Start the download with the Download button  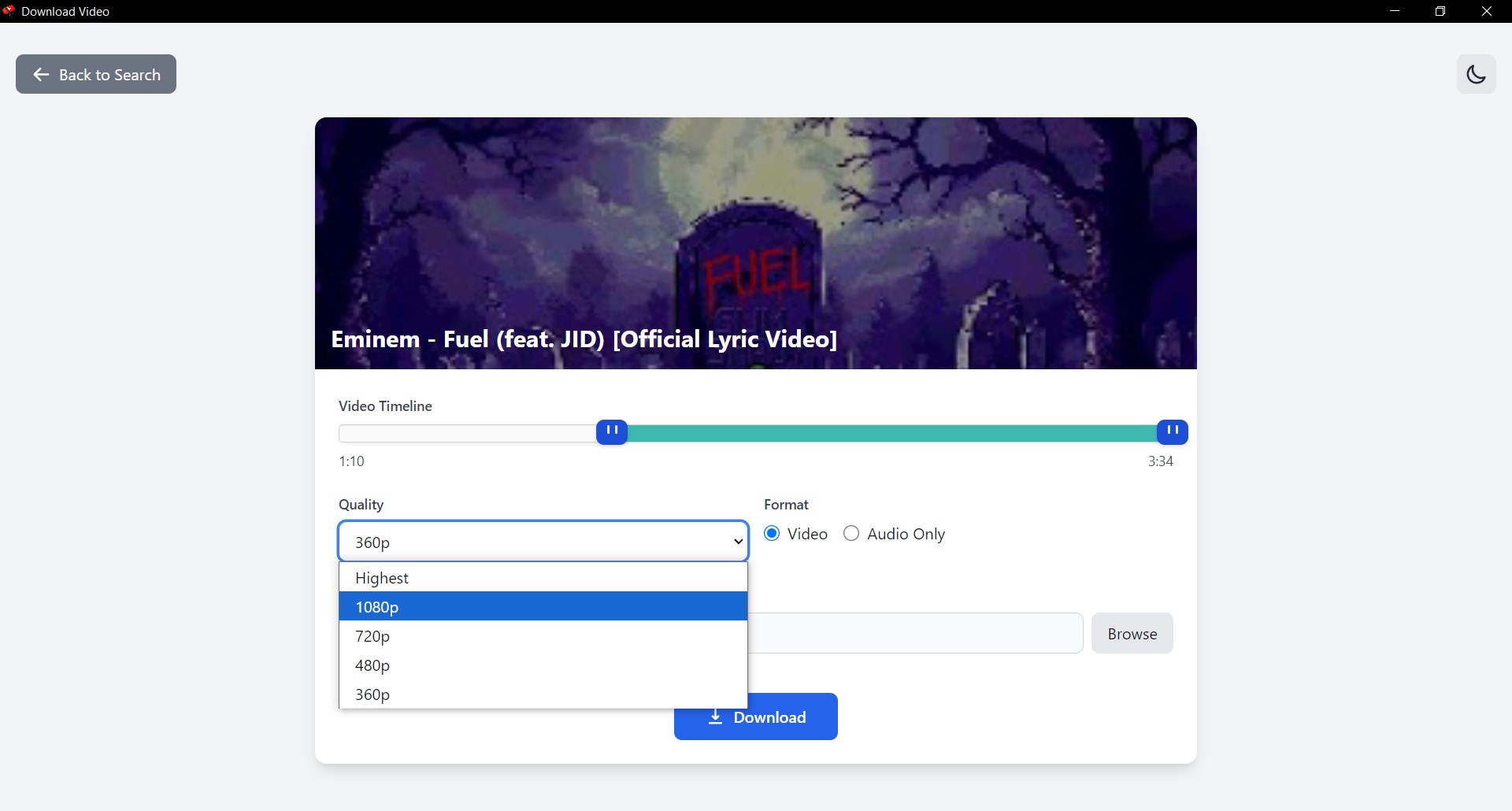(x=756, y=717)
